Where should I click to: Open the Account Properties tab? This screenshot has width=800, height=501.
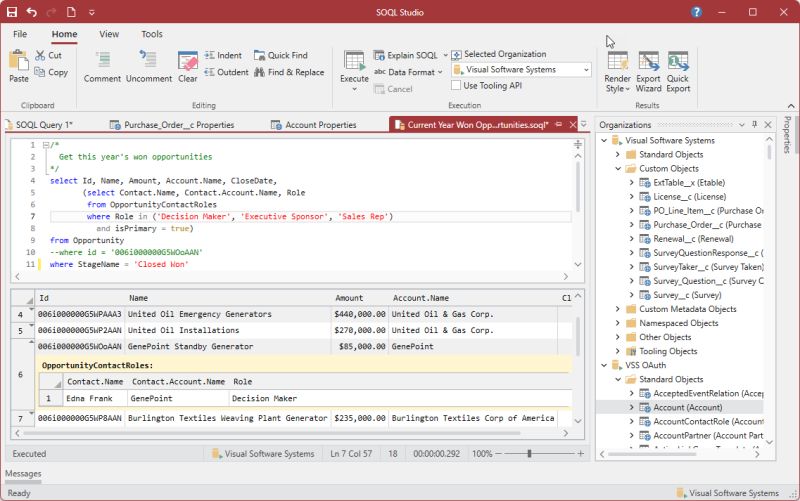(x=314, y=124)
